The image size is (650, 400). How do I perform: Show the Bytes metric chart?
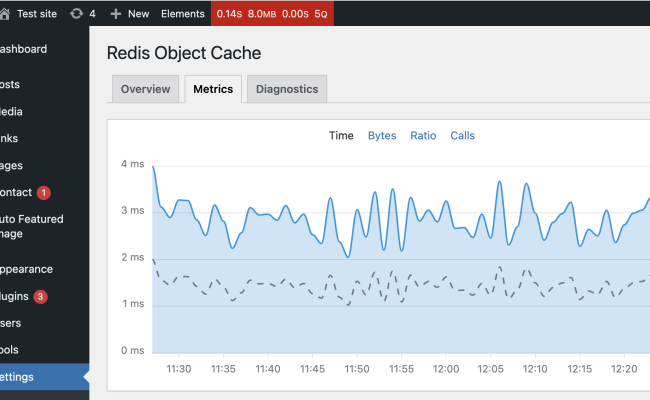point(382,136)
